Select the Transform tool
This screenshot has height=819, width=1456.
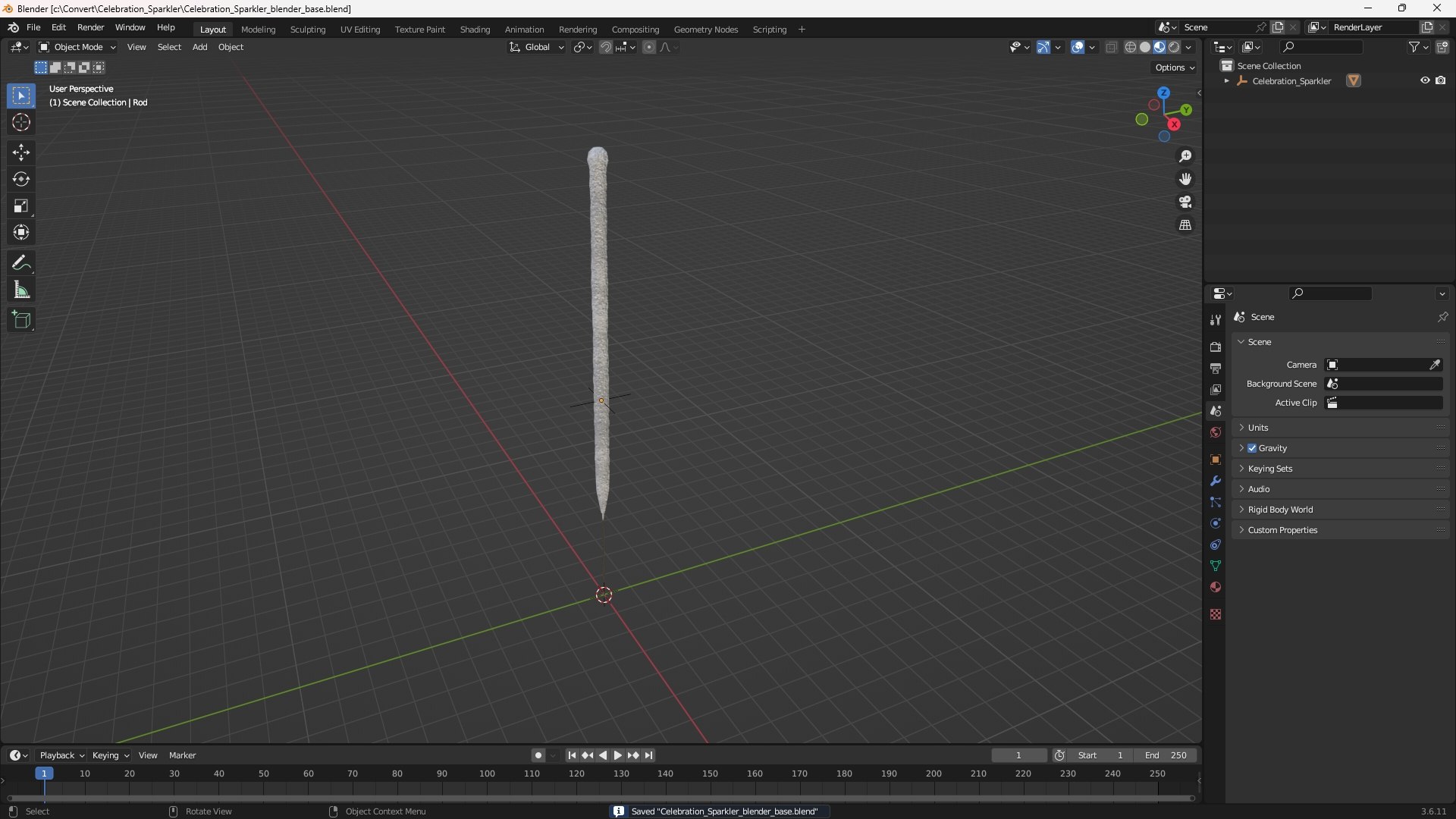(21, 232)
